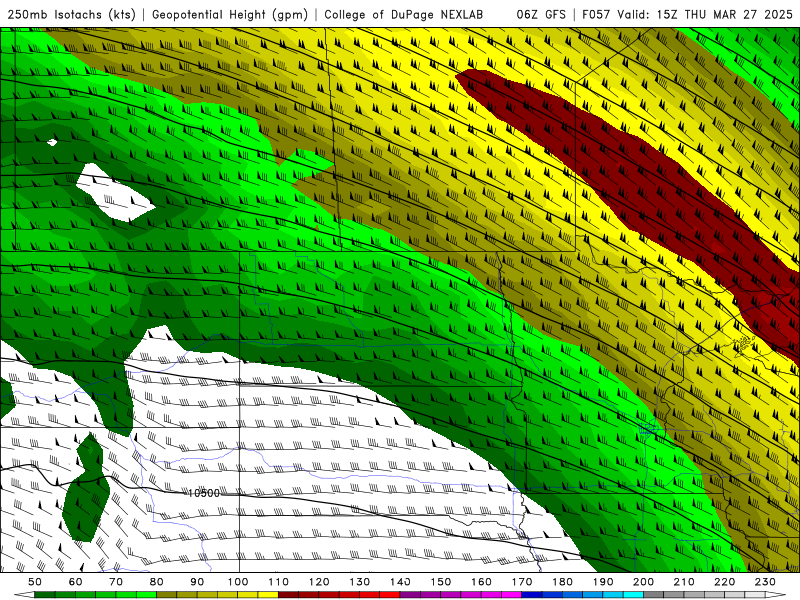Screen dimensions: 800x600
Task: Click the 210 knot scale label
Action: (684, 582)
